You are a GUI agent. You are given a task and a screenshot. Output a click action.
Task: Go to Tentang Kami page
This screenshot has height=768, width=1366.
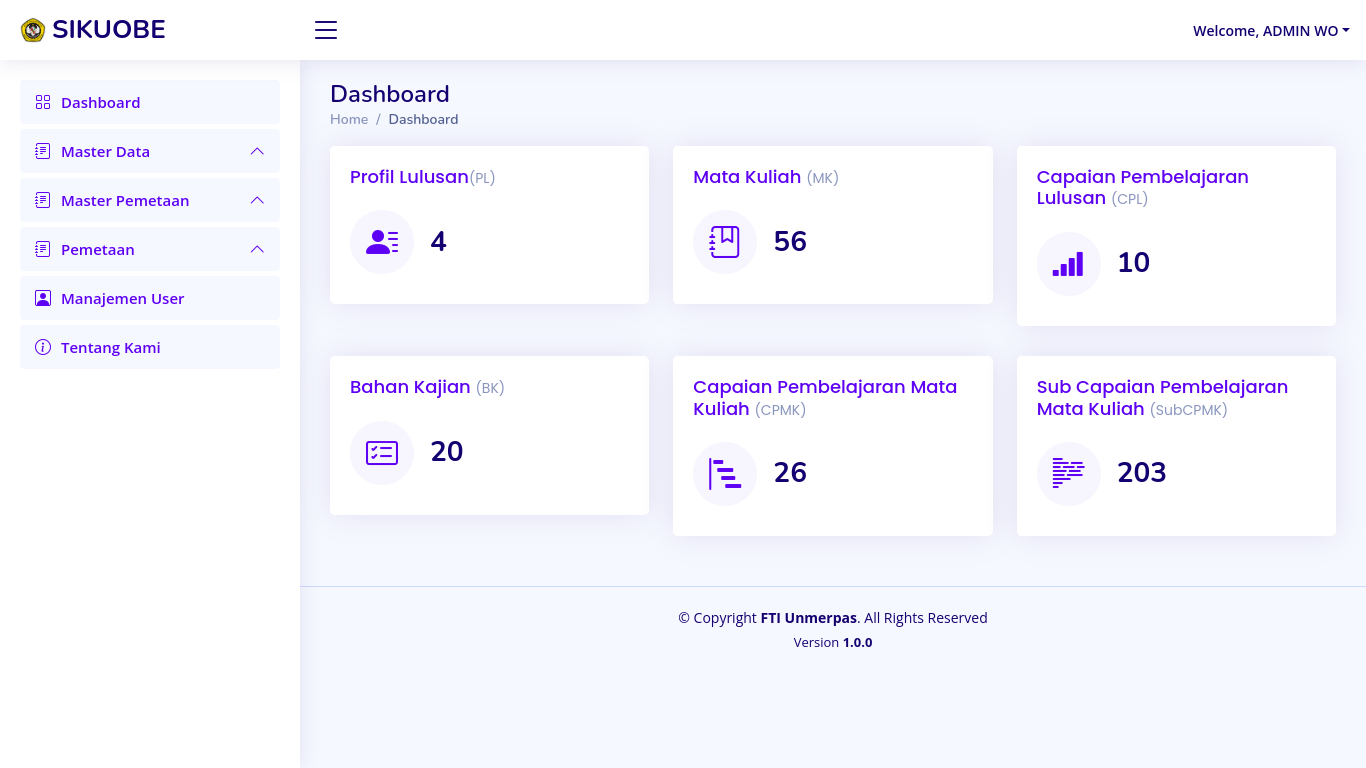110,347
